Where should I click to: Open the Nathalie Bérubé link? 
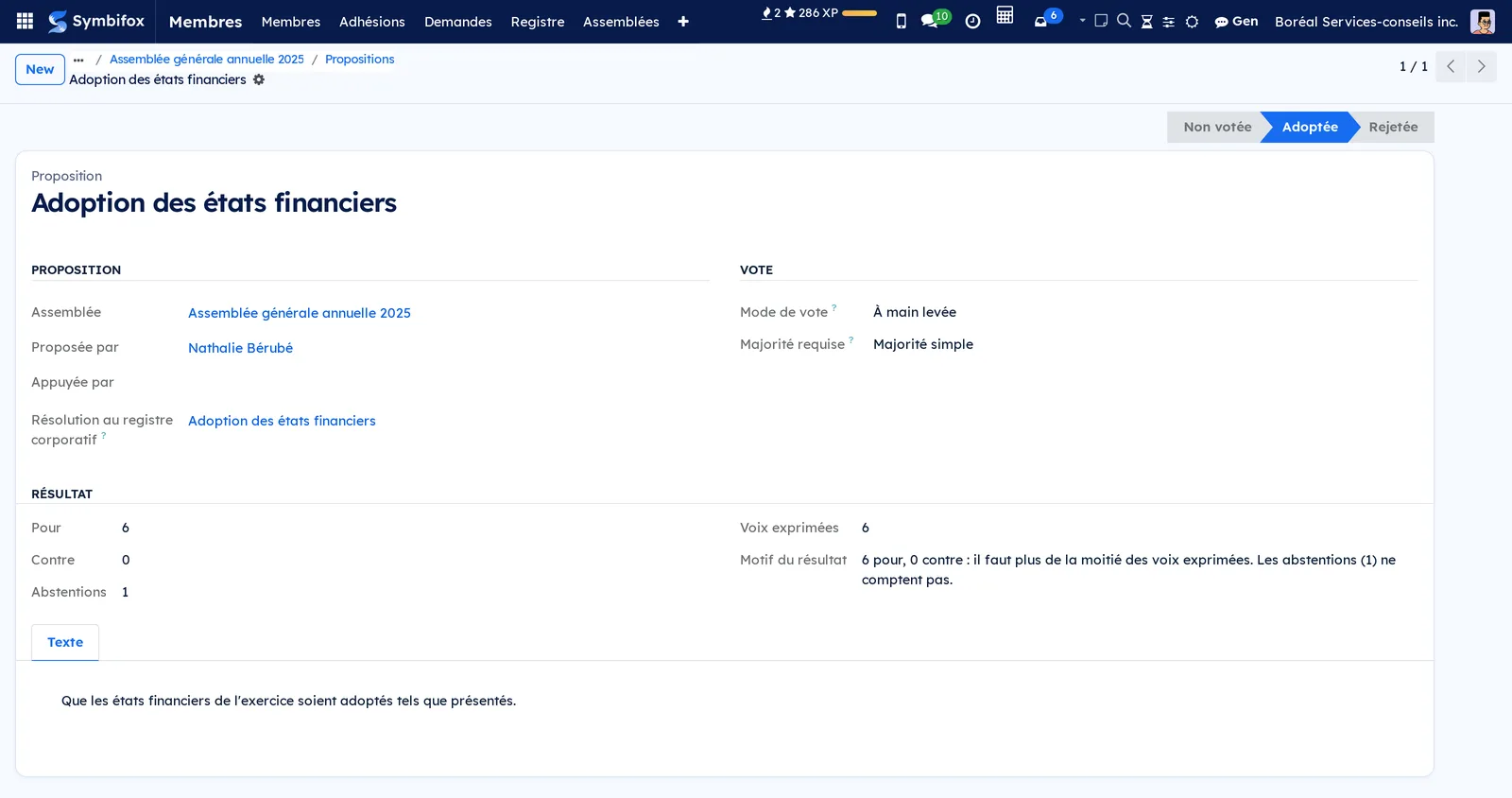click(x=240, y=348)
